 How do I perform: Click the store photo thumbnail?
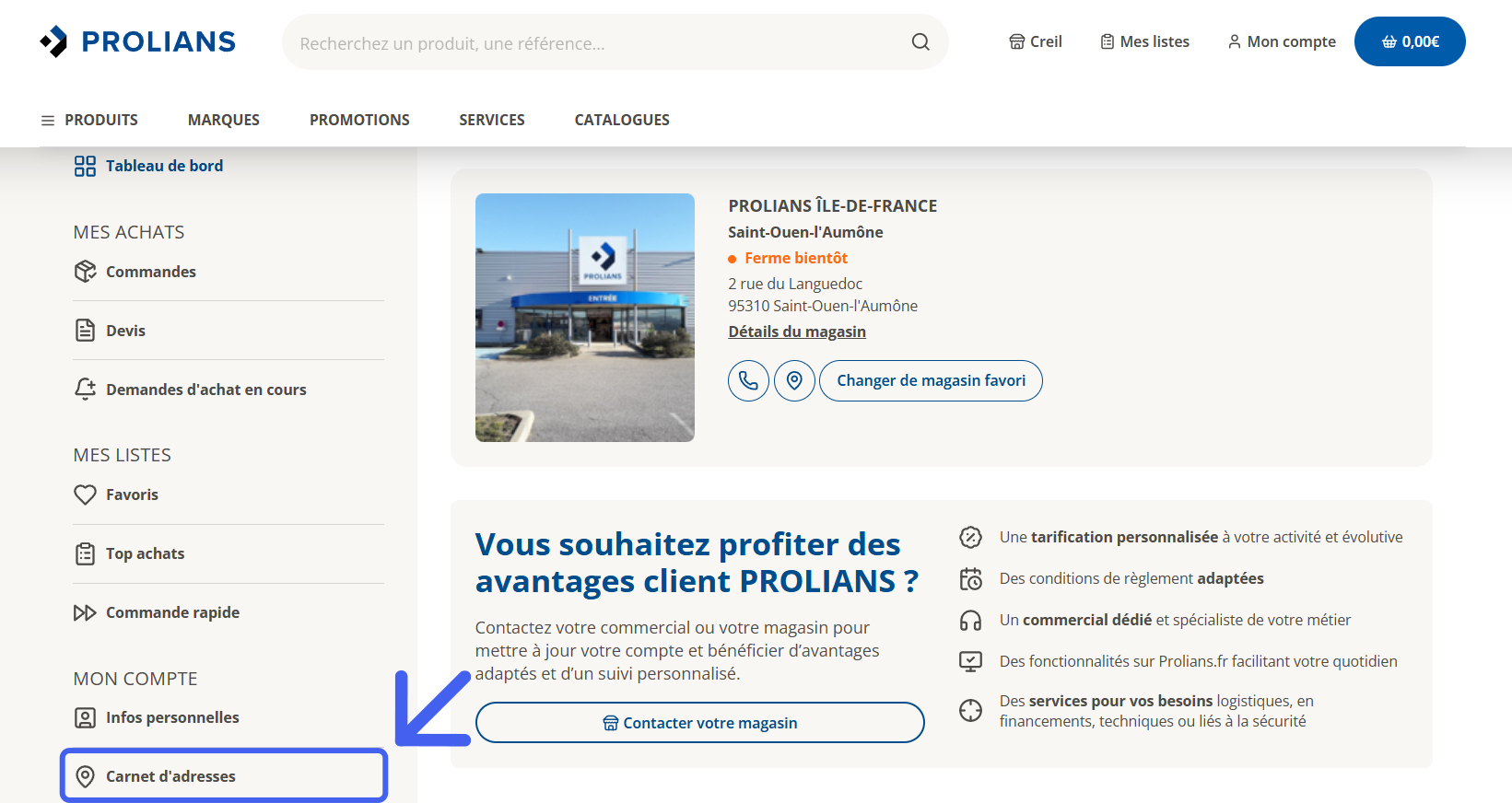[585, 318]
